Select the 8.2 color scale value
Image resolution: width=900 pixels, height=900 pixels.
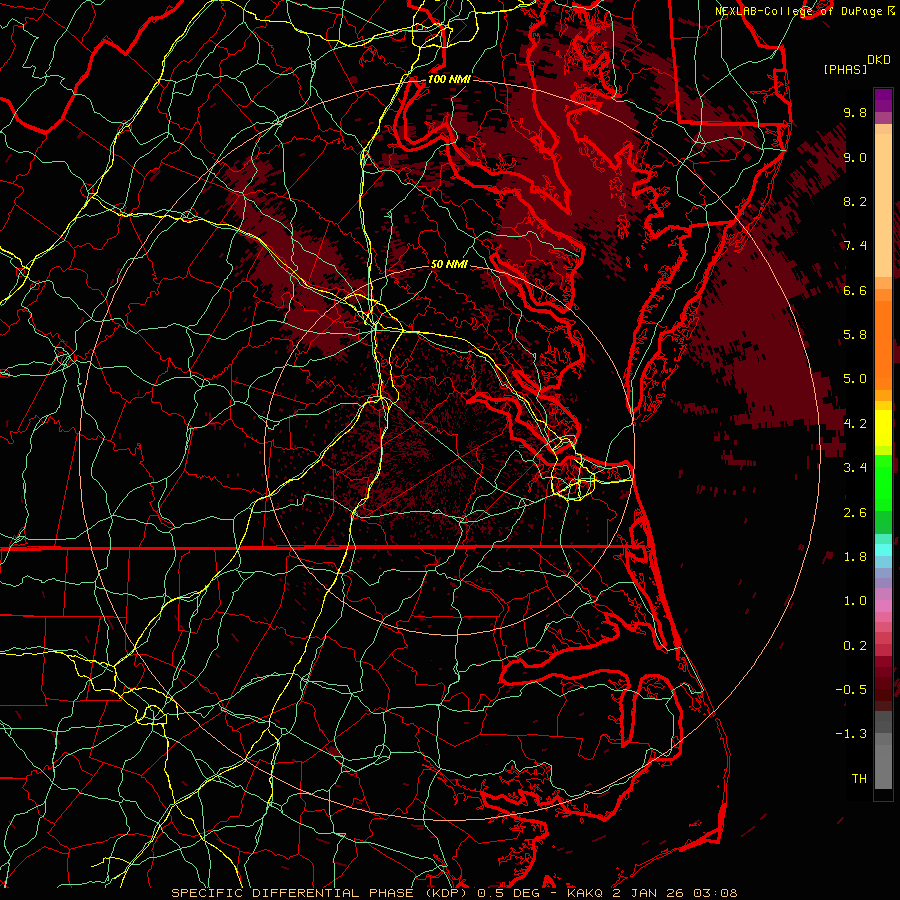855,201
